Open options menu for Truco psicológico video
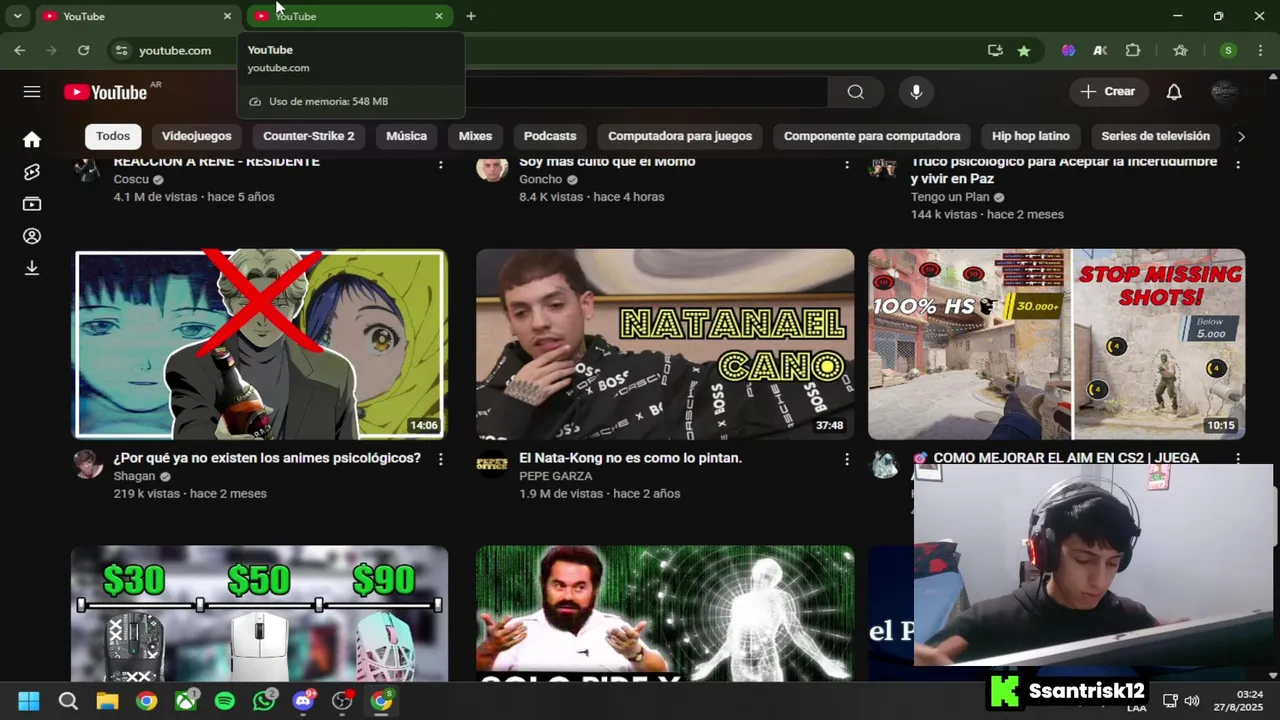Viewport: 1280px width, 720px height. pyautogui.click(x=1238, y=164)
